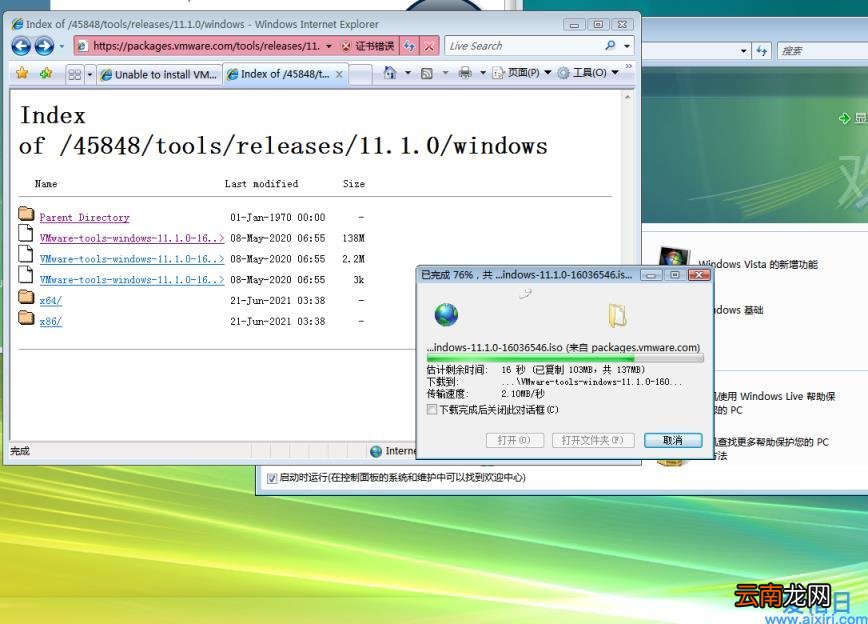Open 'Windows Vista 的新增功能' in Welcome Center

pos(758,265)
